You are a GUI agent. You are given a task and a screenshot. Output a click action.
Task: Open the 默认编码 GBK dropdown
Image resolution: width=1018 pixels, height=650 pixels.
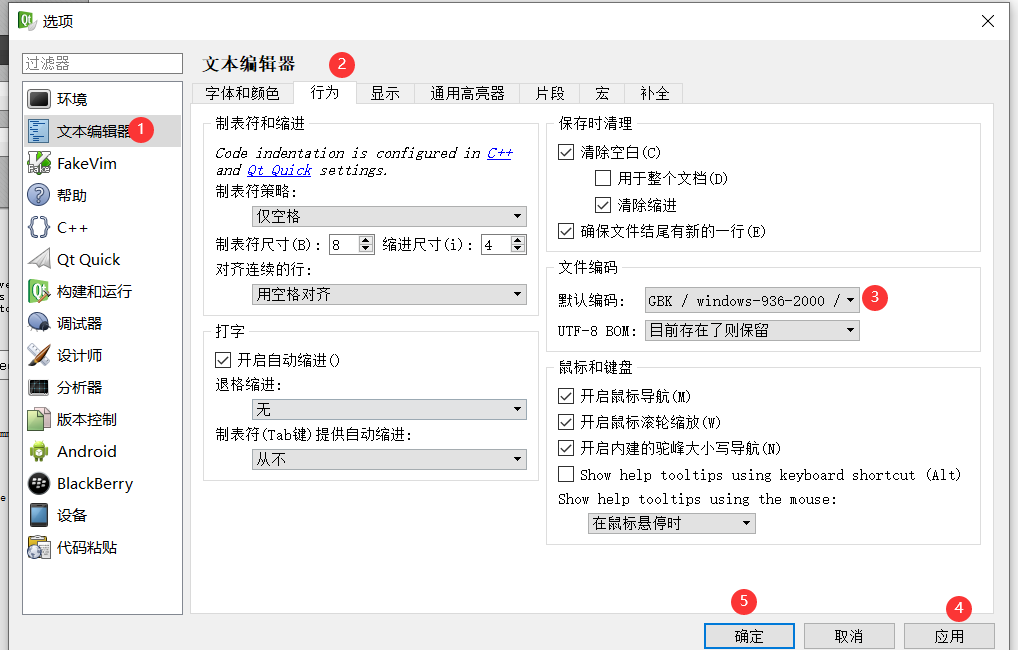752,300
